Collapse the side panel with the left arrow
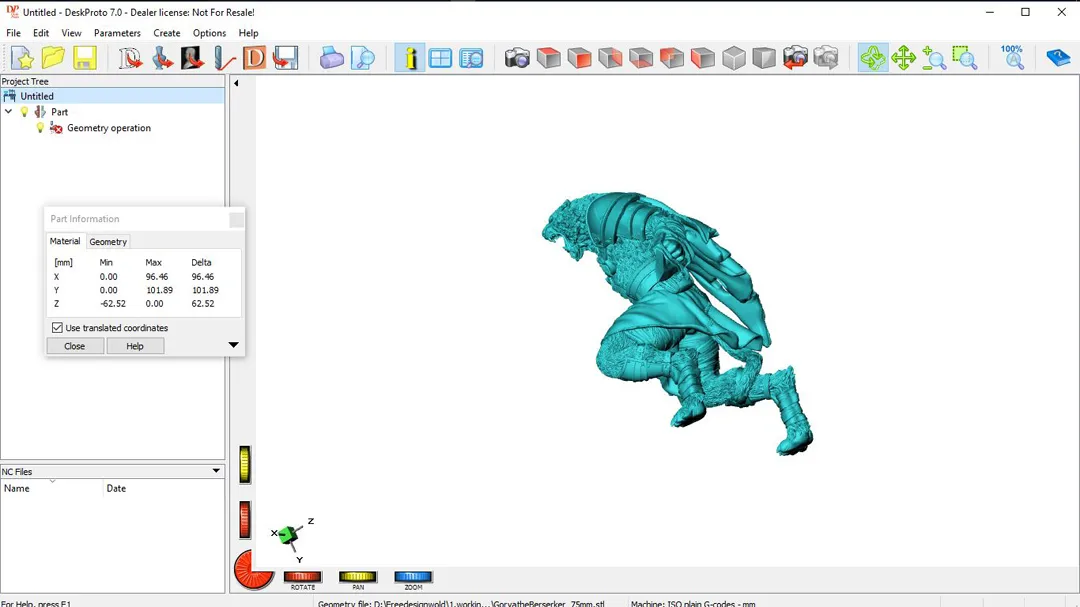 point(236,83)
